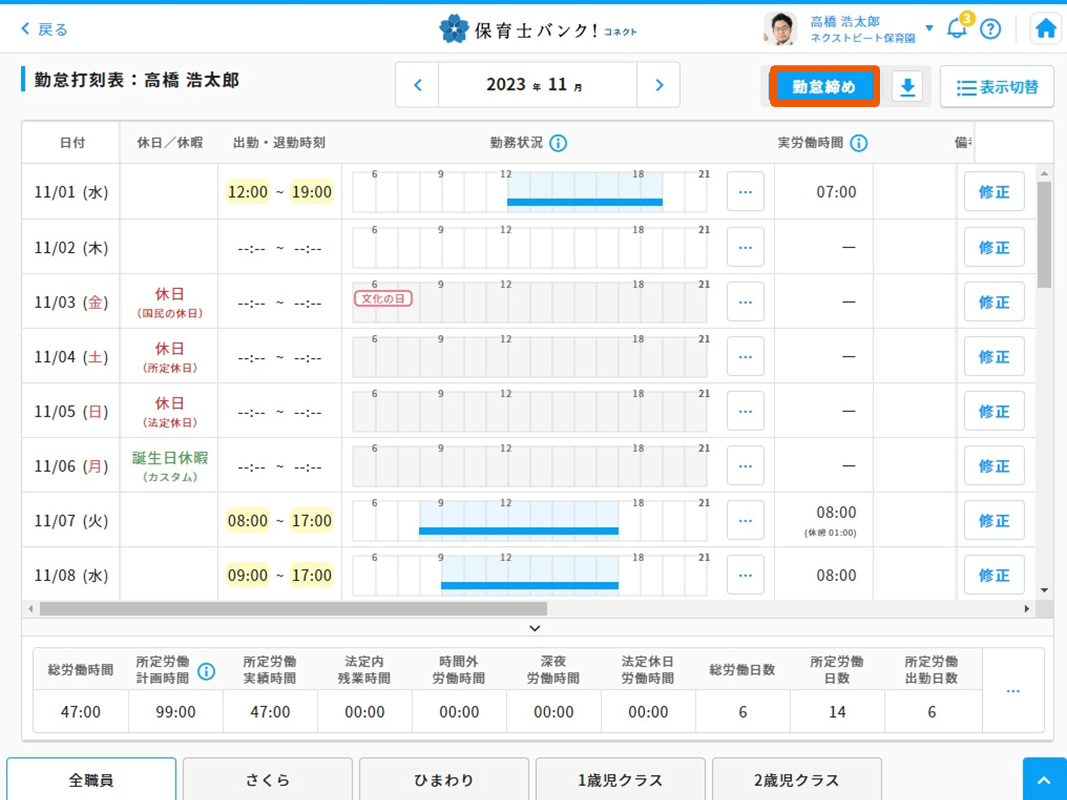Click info icon next to 勤務状況

click(x=558, y=143)
